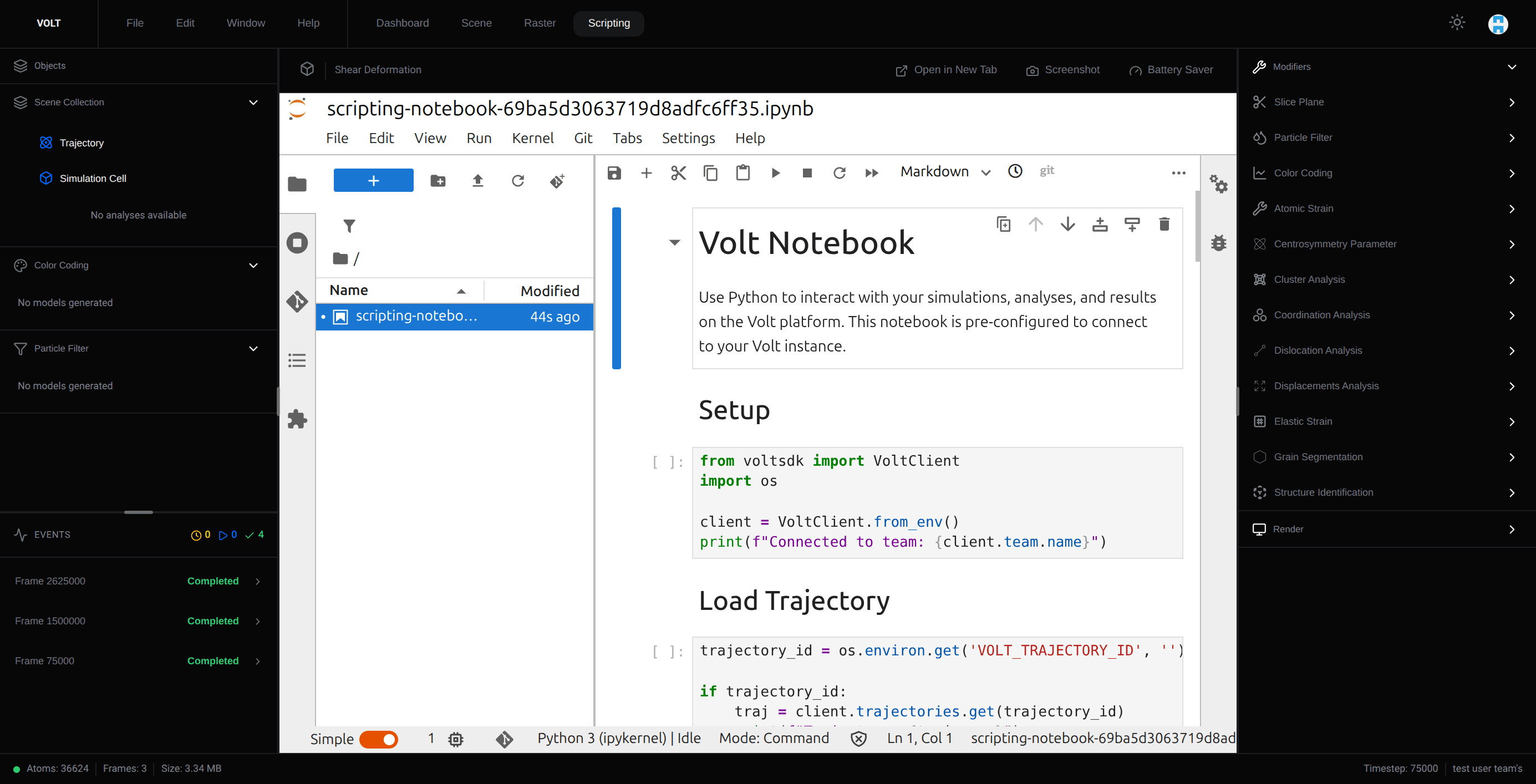Collapse the left Particle Filter section
This screenshot has width=1536, height=784.
253,349
